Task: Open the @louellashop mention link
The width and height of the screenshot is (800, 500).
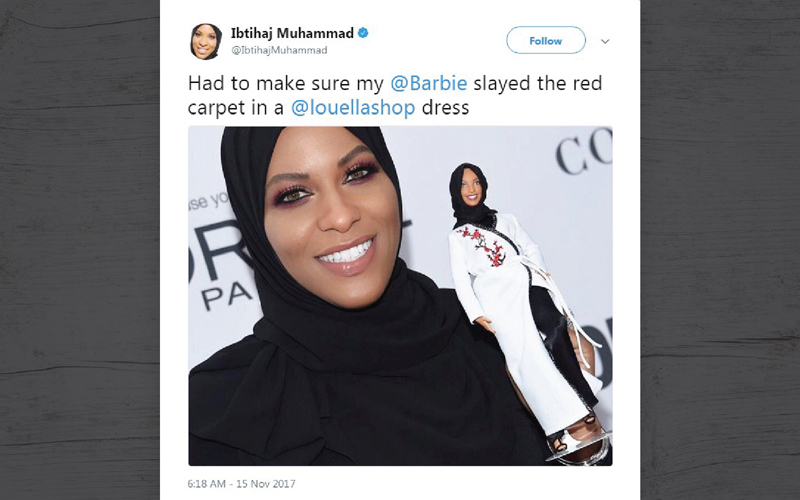Action: (353, 108)
